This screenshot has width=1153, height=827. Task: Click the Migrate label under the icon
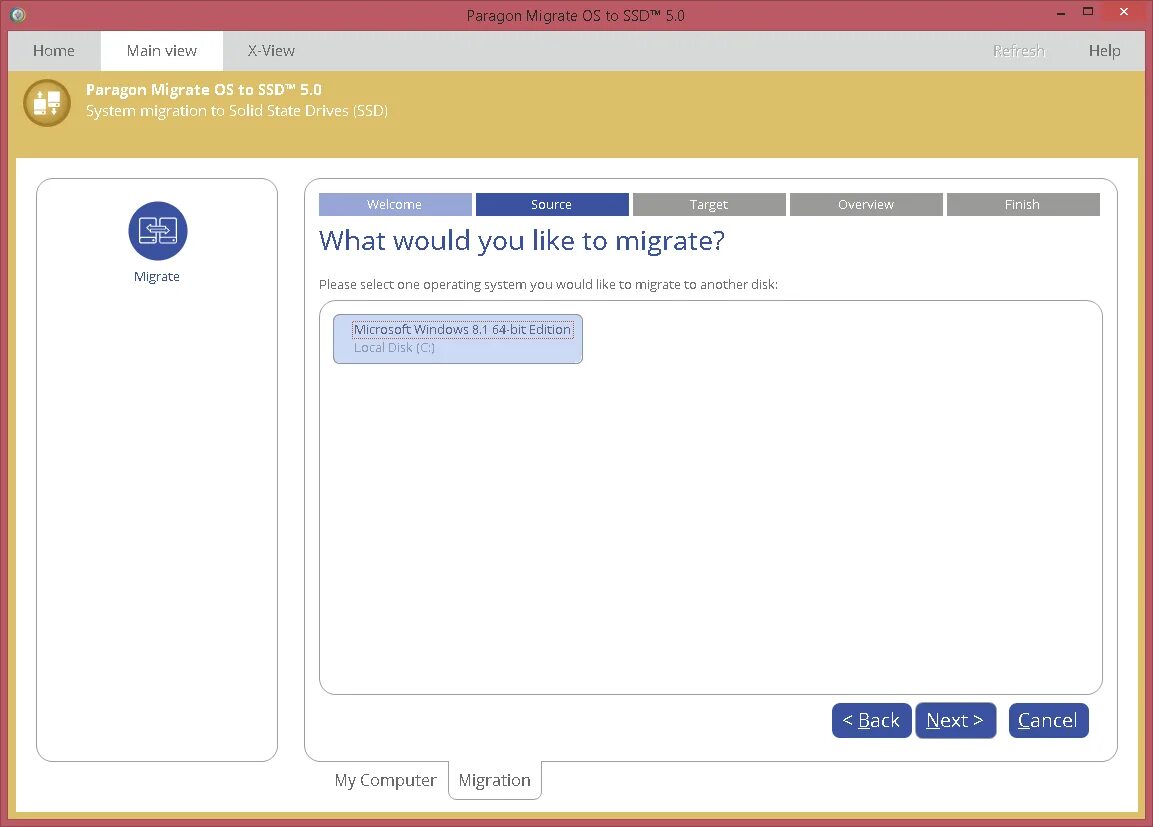[x=157, y=276]
